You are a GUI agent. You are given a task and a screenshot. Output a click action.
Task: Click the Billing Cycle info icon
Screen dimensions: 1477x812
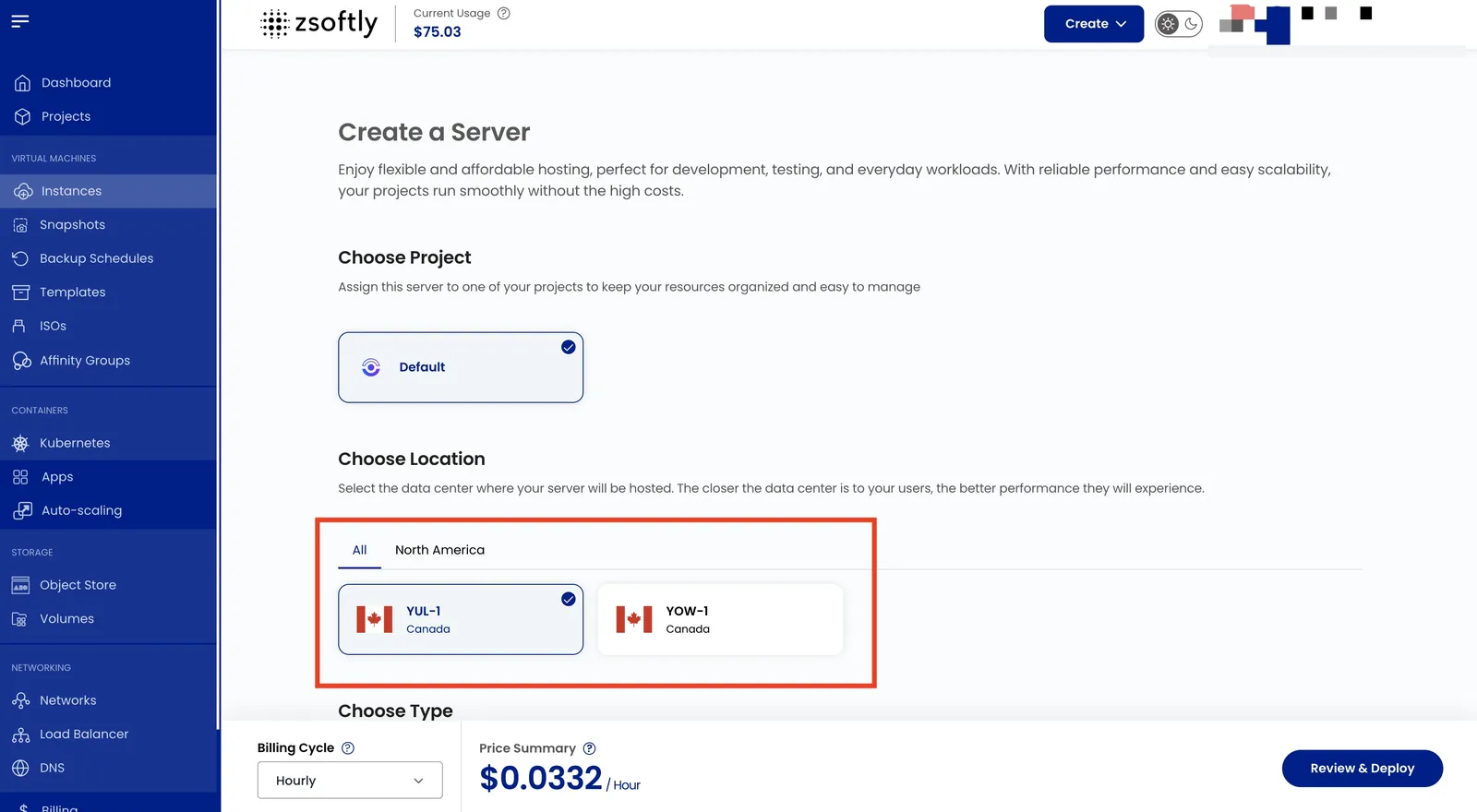tap(348, 748)
